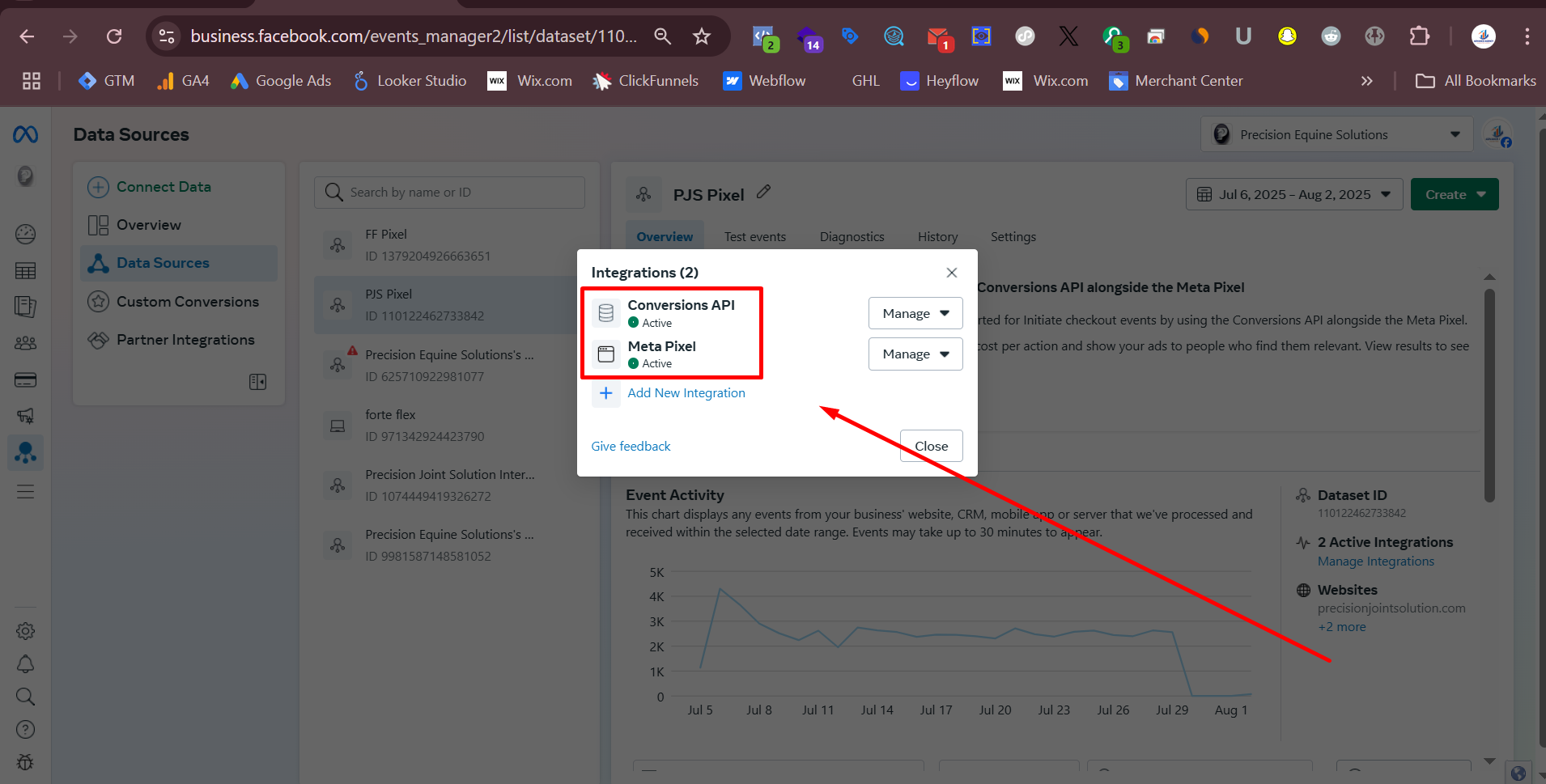1546x784 pixels.
Task: Open the settings gear icon in sidebar
Action: 25,631
